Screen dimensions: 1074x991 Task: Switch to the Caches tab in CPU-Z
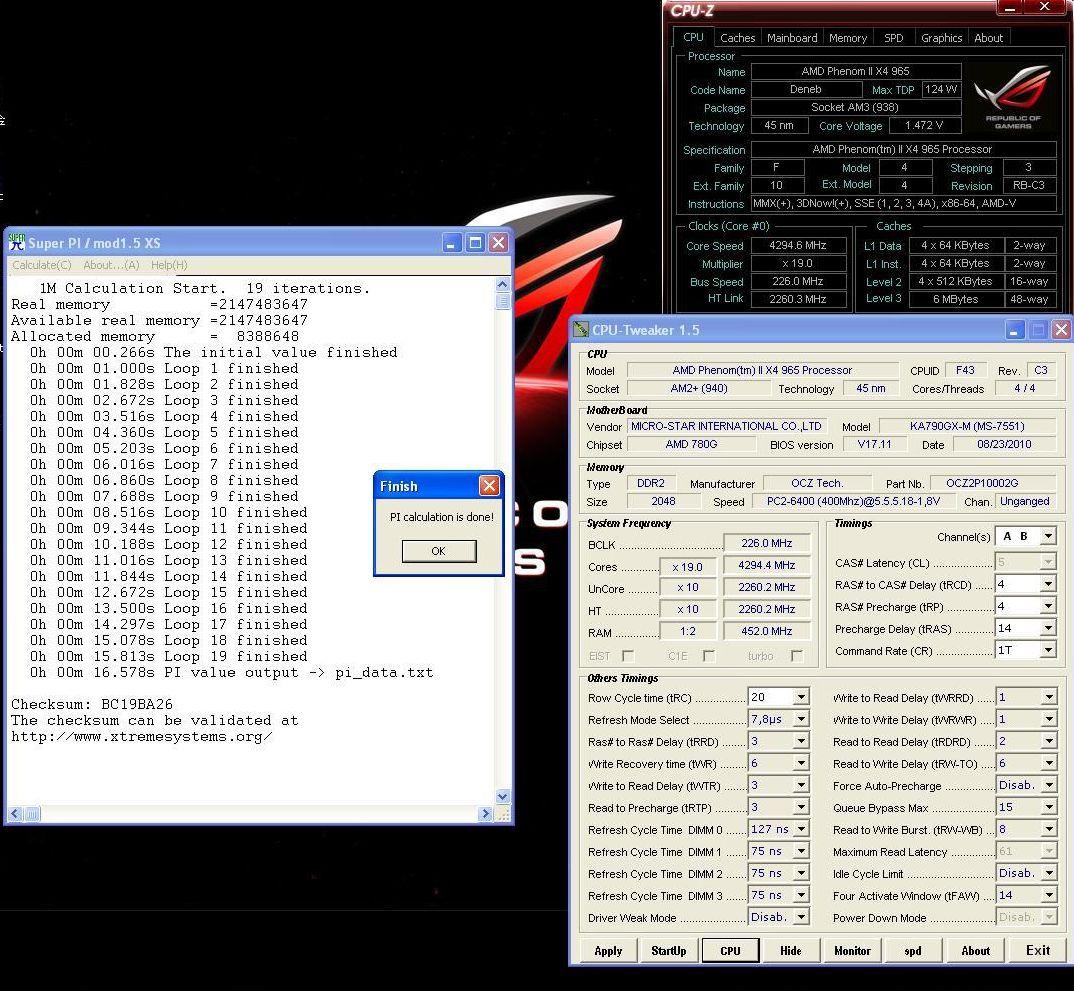click(737, 38)
